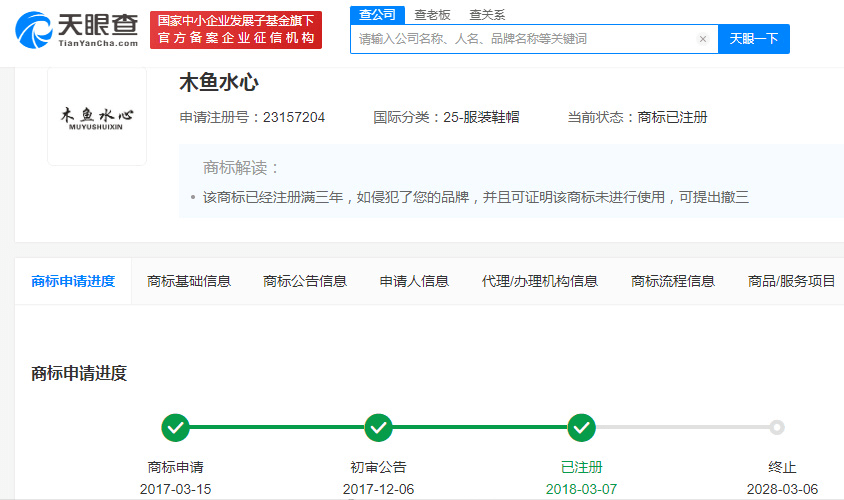
Task: Click the green date 2018-03-07
Action: pyautogui.click(x=581, y=489)
